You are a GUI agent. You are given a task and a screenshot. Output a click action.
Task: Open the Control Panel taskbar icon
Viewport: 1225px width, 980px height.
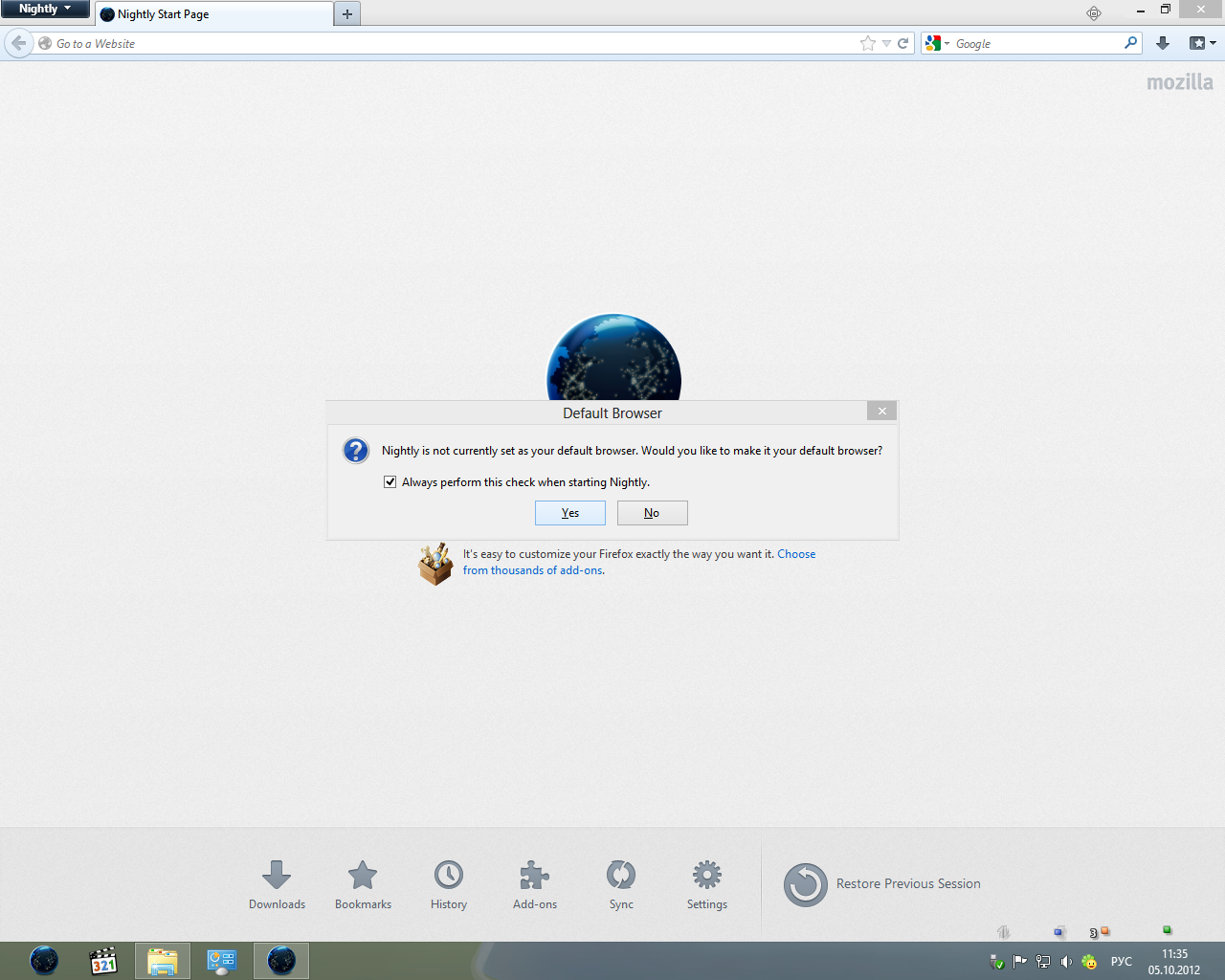pyautogui.click(x=222, y=961)
